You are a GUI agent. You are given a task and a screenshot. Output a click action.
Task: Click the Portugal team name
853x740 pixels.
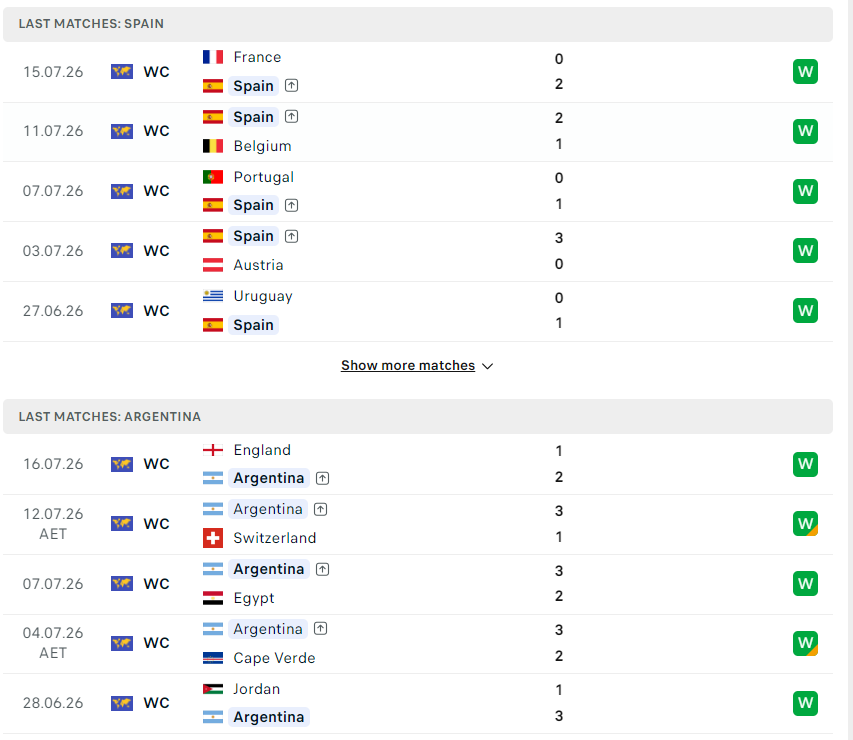[x=263, y=177]
